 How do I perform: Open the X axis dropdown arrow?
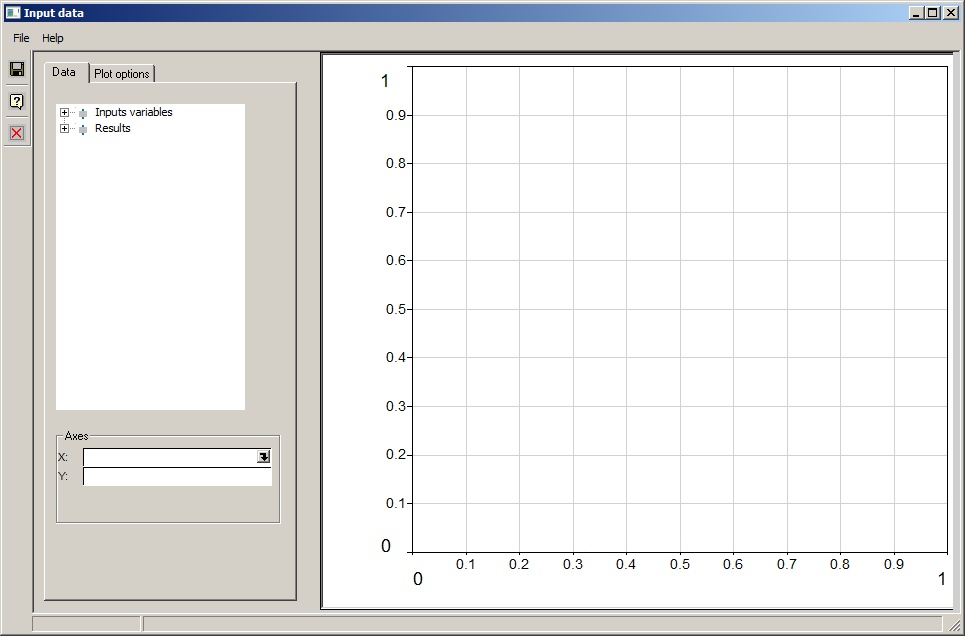[263, 457]
